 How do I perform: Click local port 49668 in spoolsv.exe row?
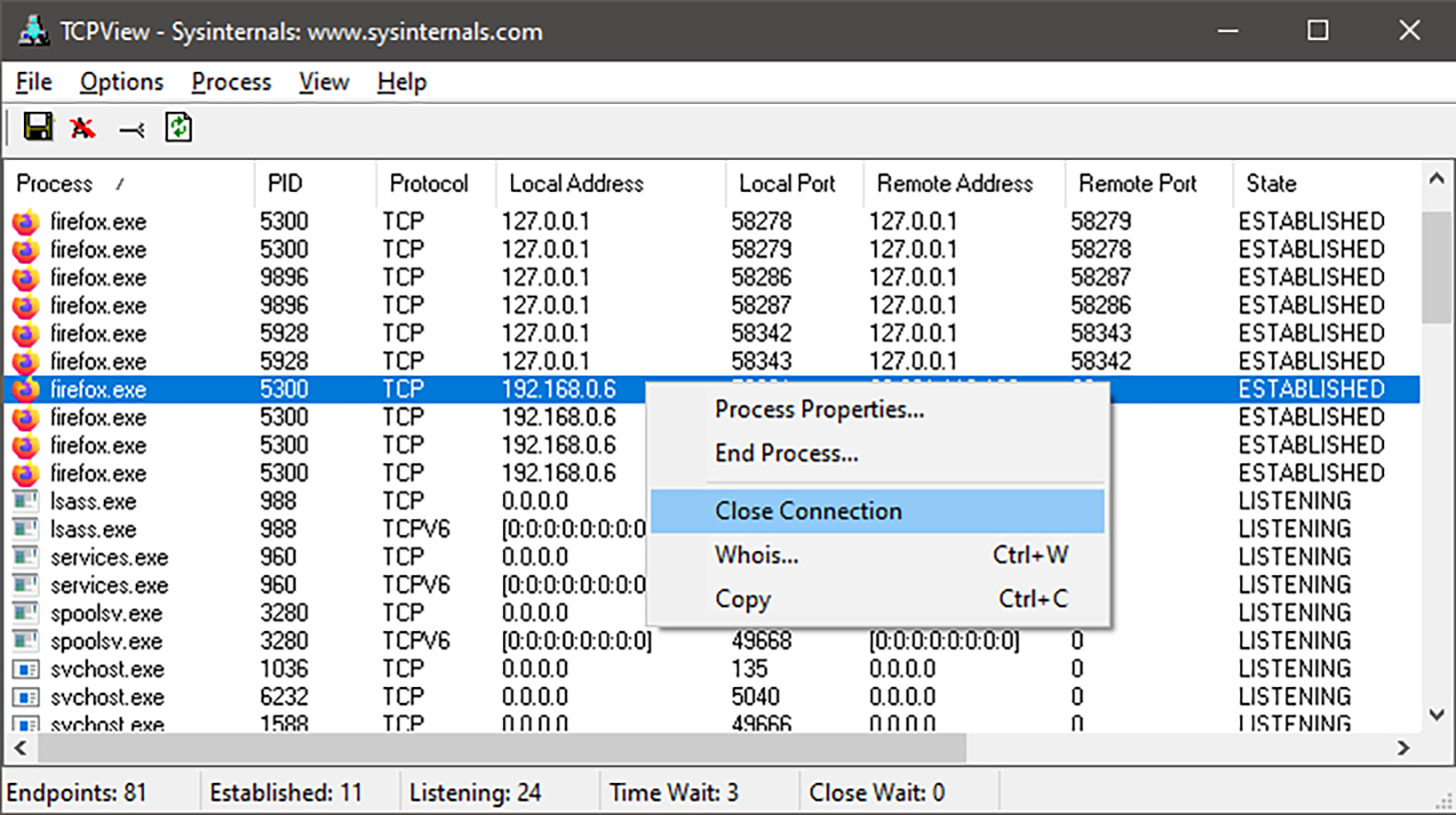761,641
